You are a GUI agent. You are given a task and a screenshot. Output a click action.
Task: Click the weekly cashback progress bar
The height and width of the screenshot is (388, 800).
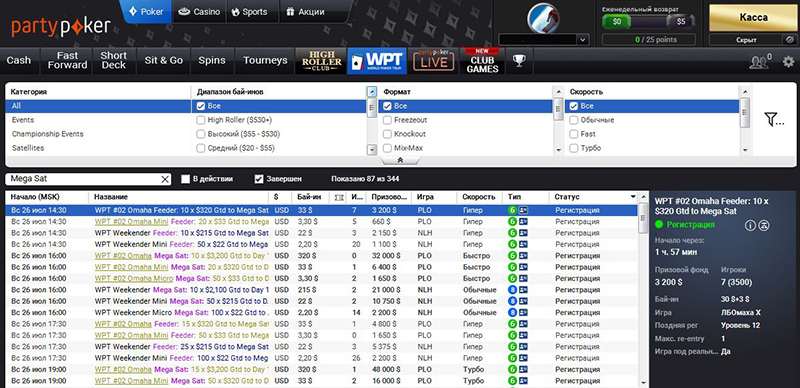pyautogui.click(x=648, y=21)
